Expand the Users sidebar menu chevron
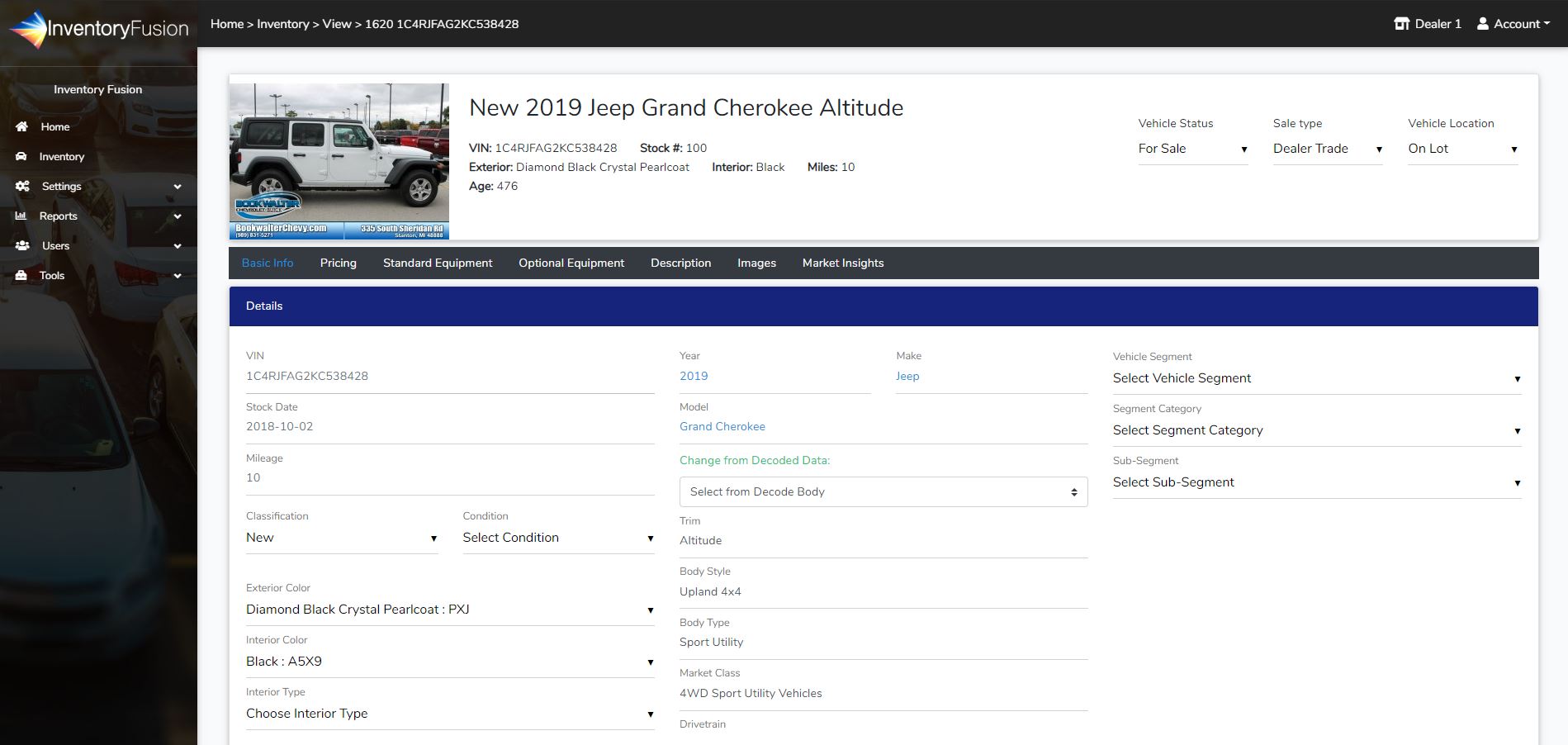This screenshot has width=1568, height=745. click(x=177, y=246)
